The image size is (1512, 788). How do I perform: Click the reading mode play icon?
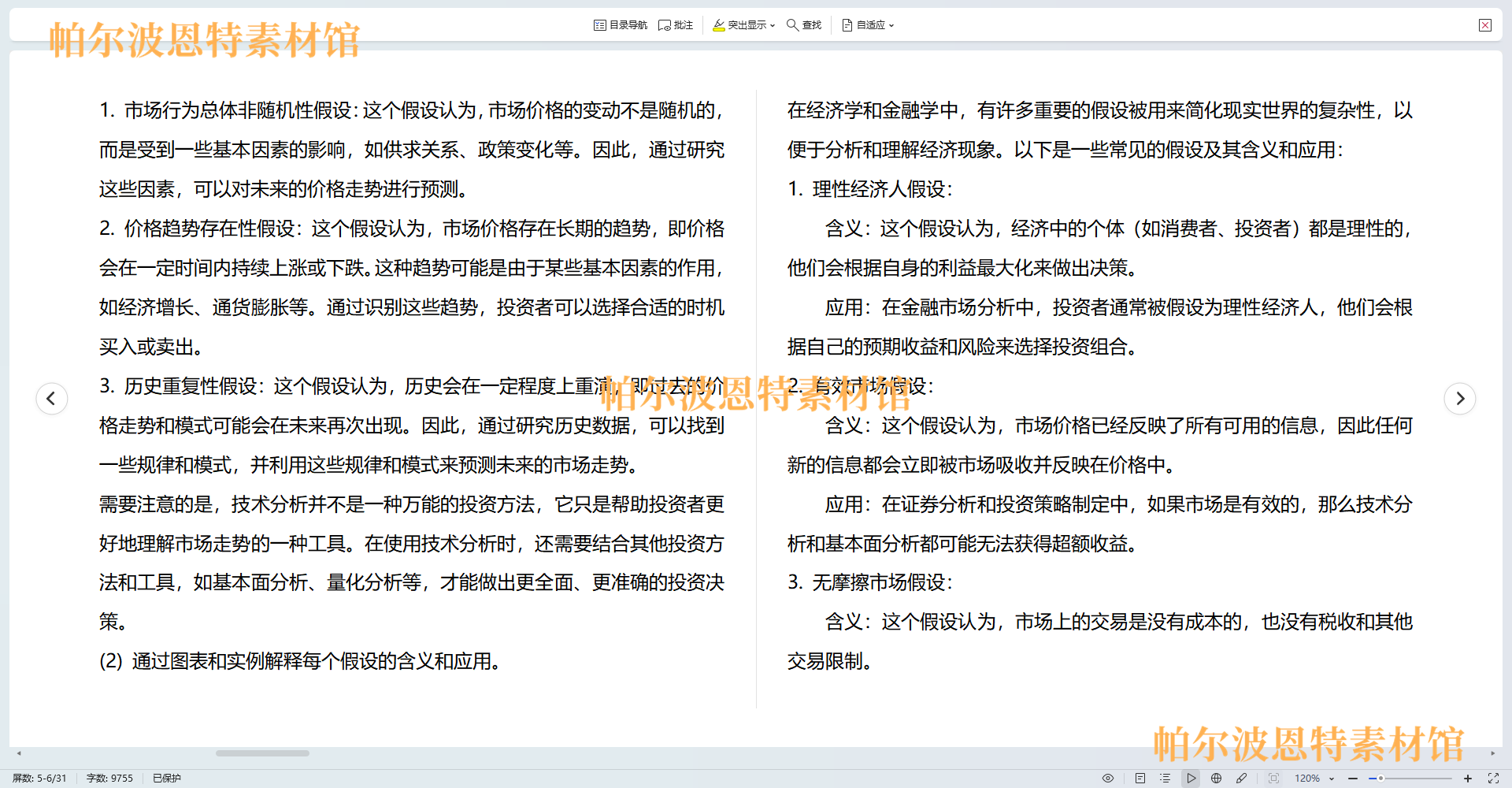(1191, 778)
